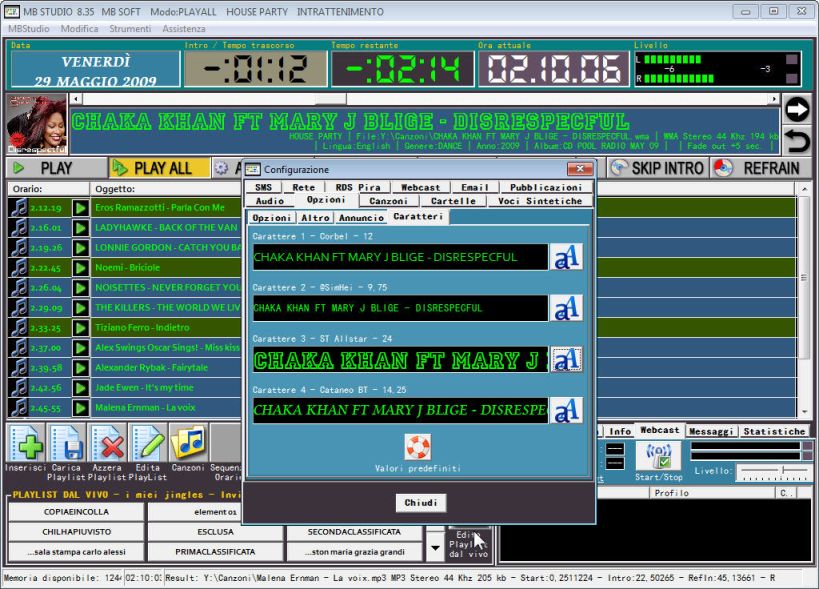
Task: Switch to the SMS configuration tab
Action: [x=263, y=187]
